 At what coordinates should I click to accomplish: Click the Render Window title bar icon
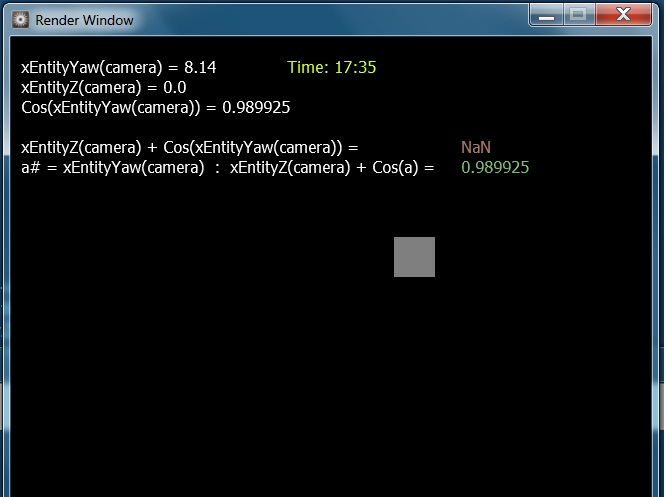(x=20, y=19)
